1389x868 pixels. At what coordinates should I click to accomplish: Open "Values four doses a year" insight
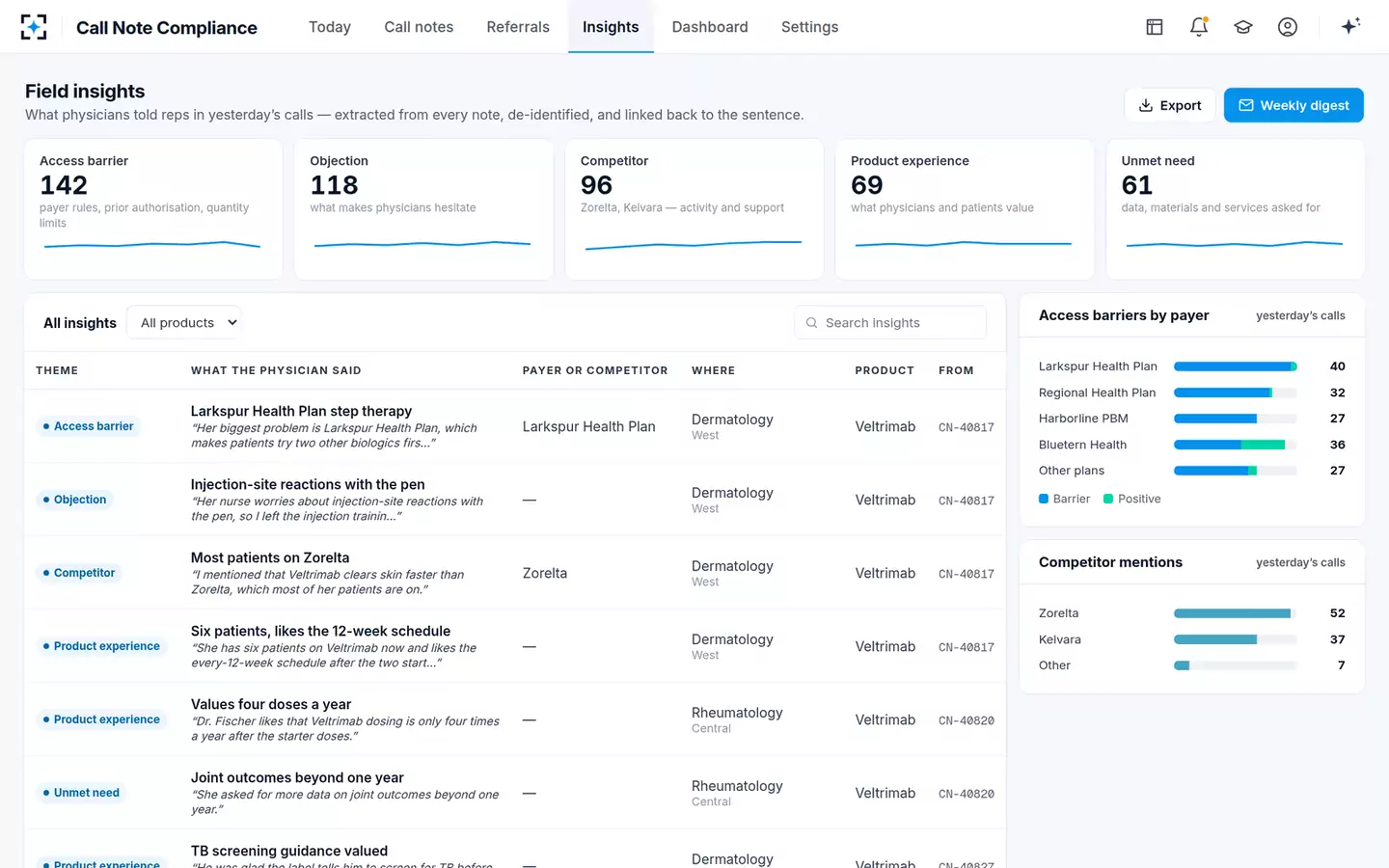(271, 704)
